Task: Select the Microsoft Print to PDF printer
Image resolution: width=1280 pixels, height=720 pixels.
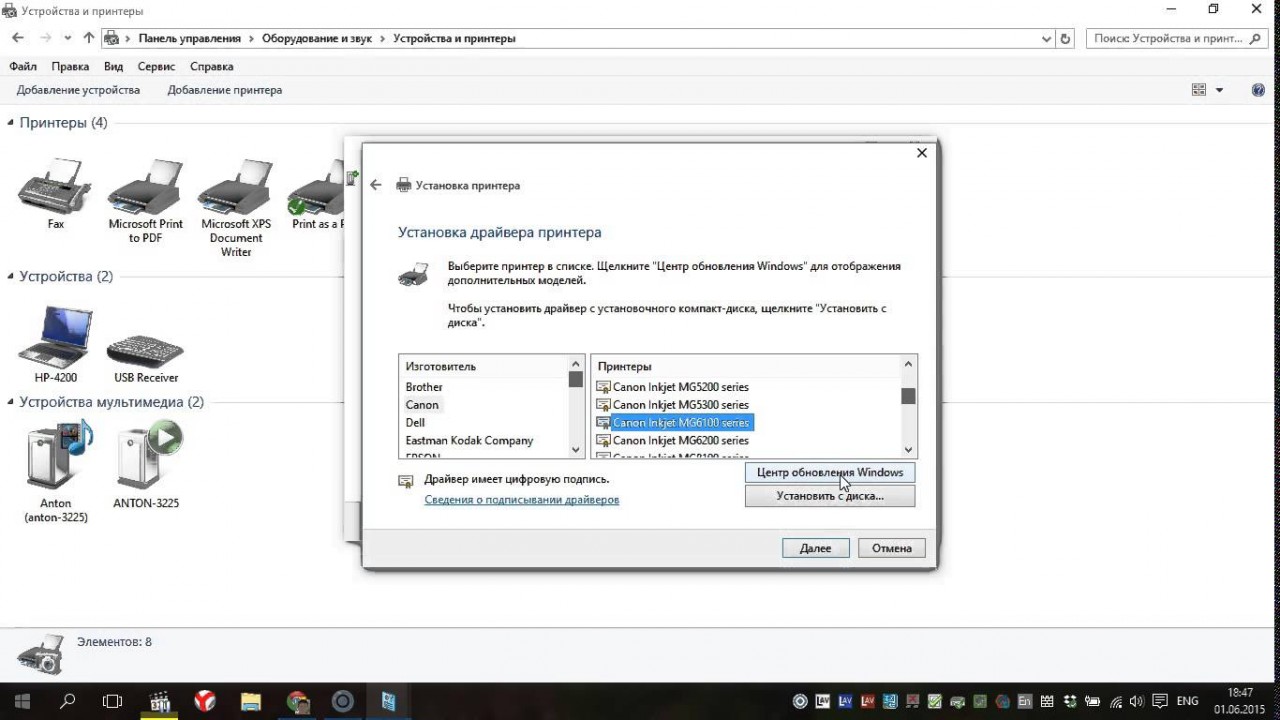Action: point(145,190)
